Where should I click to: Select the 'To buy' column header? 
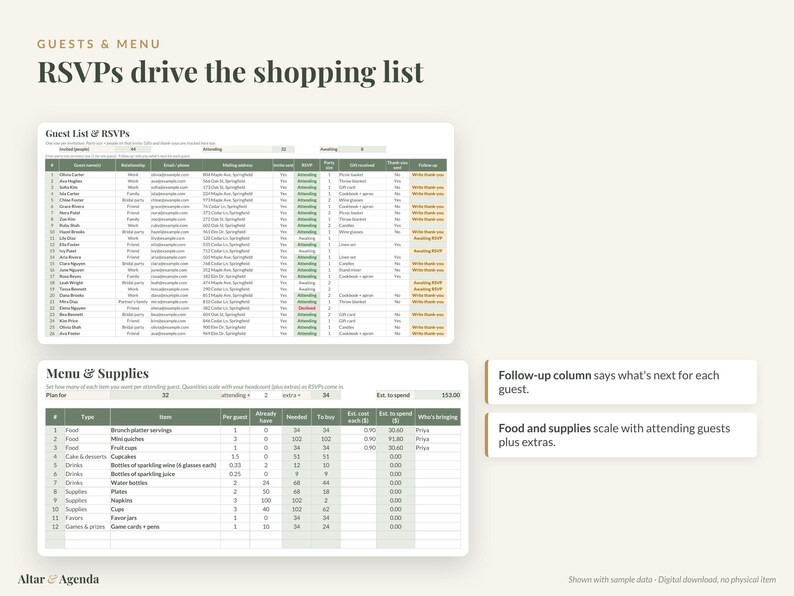click(x=326, y=417)
